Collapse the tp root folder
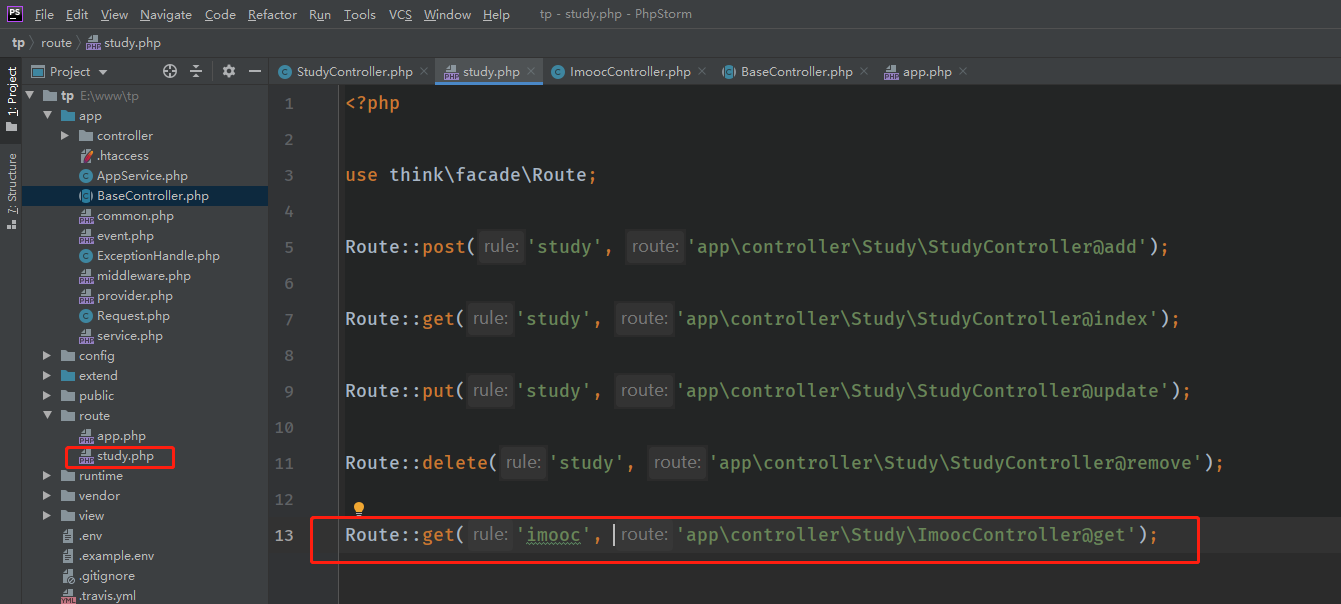This screenshot has height=604, width=1341. (x=29, y=96)
